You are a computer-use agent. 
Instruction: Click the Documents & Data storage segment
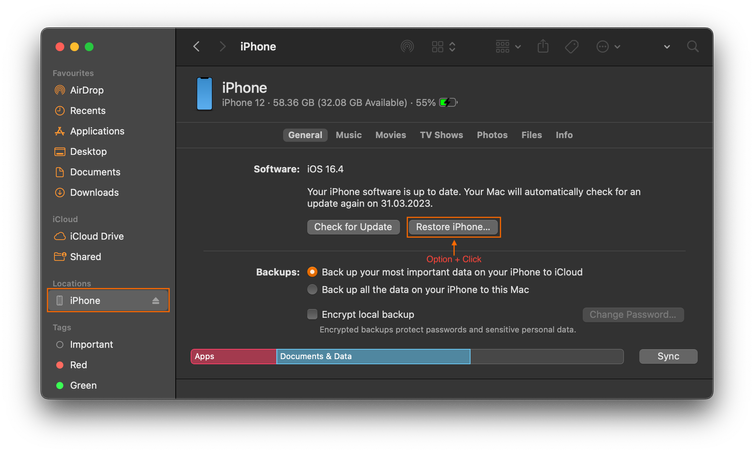[372, 357]
